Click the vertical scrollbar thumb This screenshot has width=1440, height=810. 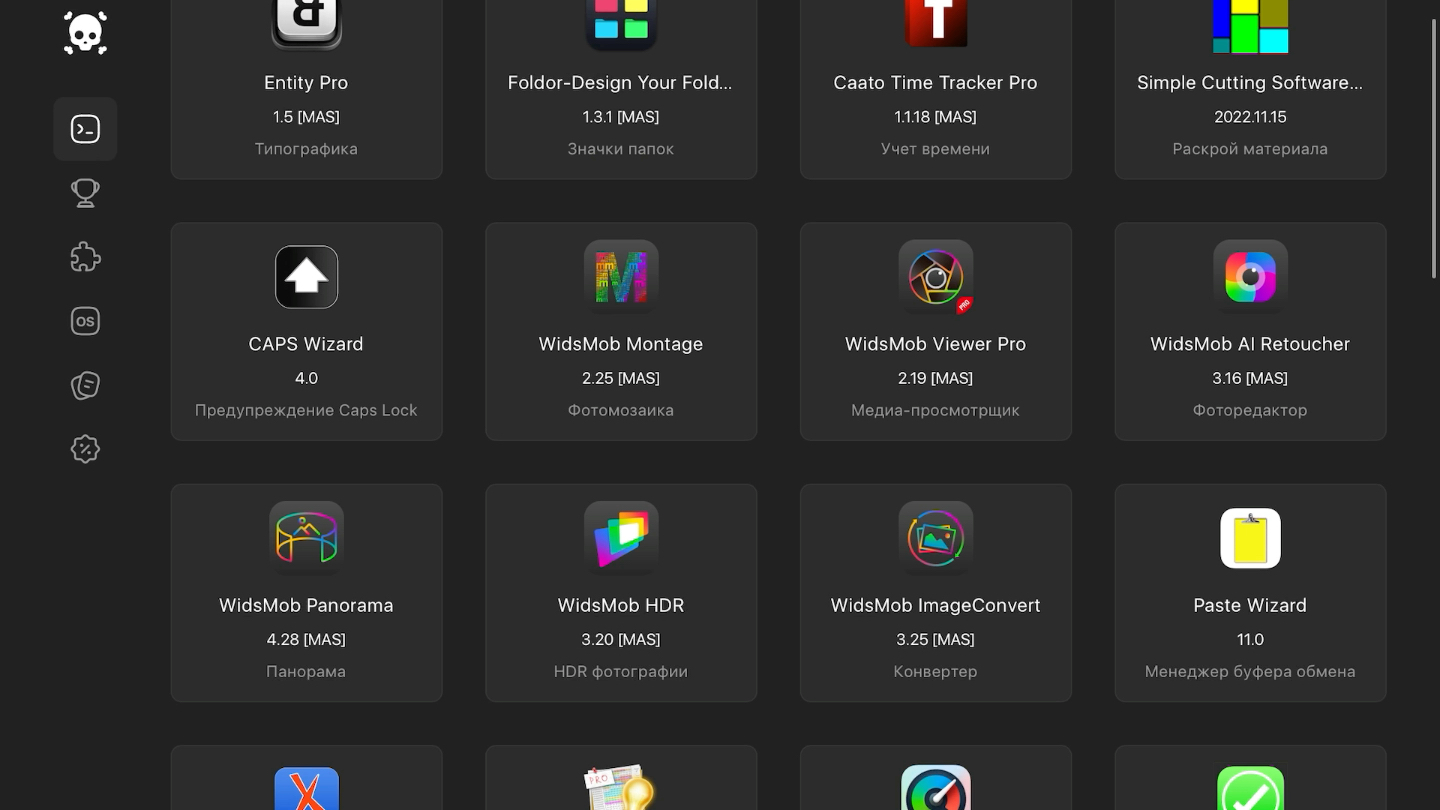click(1434, 148)
